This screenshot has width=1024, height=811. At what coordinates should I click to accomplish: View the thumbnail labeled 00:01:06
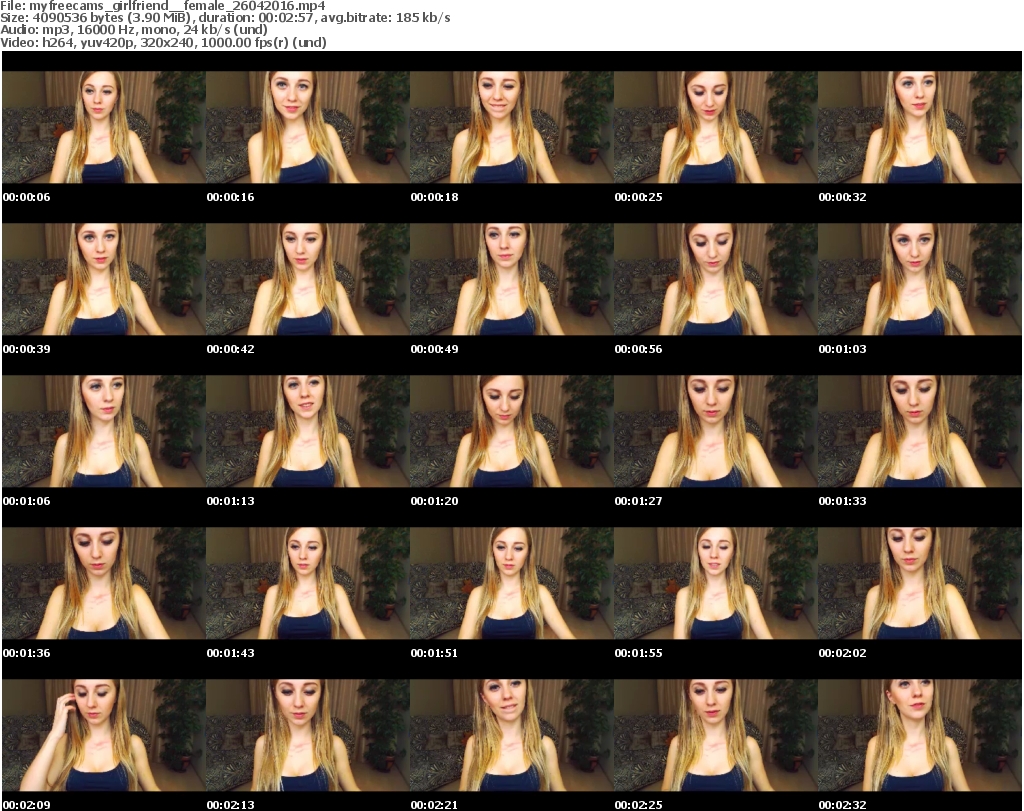click(x=104, y=431)
